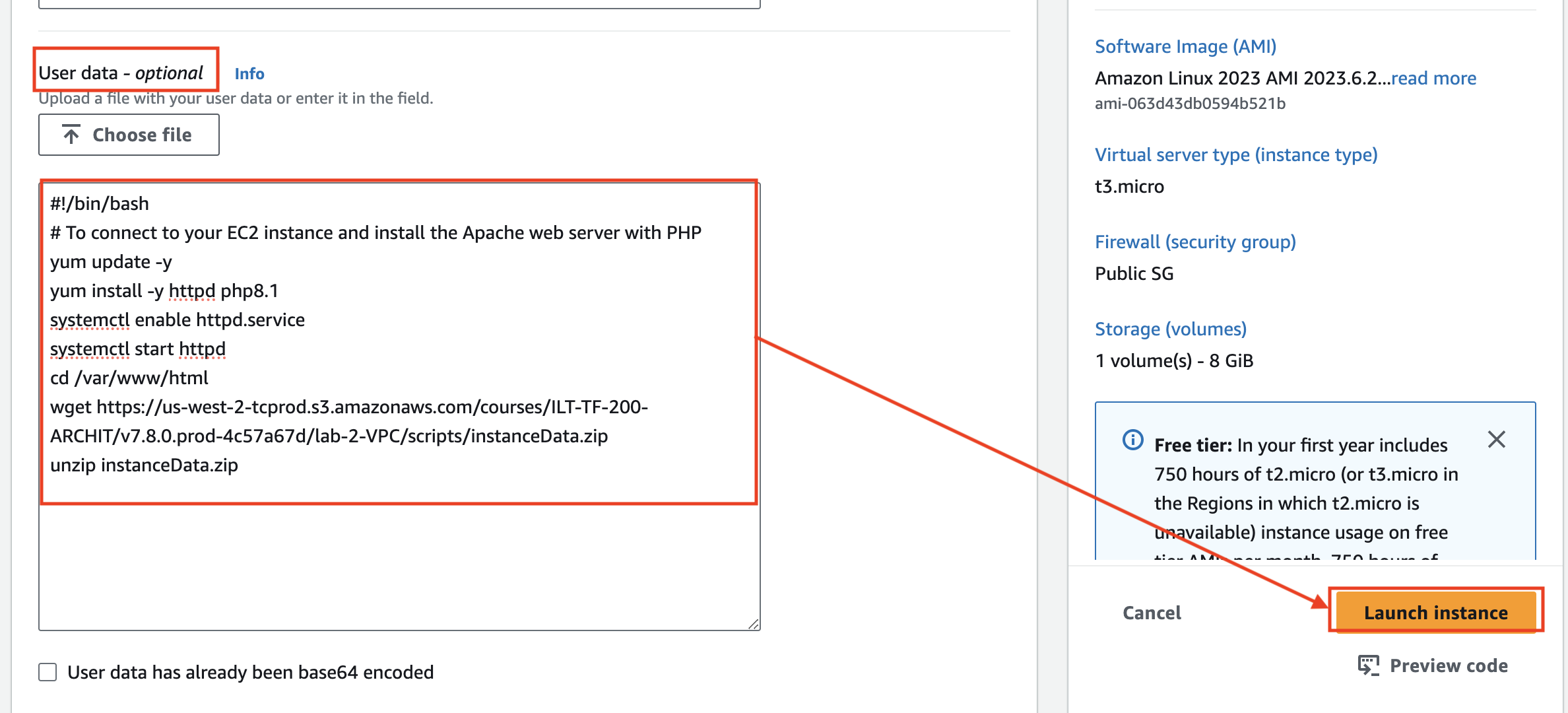Click the Cancel button

pyautogui.click(x=1152, y=613)
